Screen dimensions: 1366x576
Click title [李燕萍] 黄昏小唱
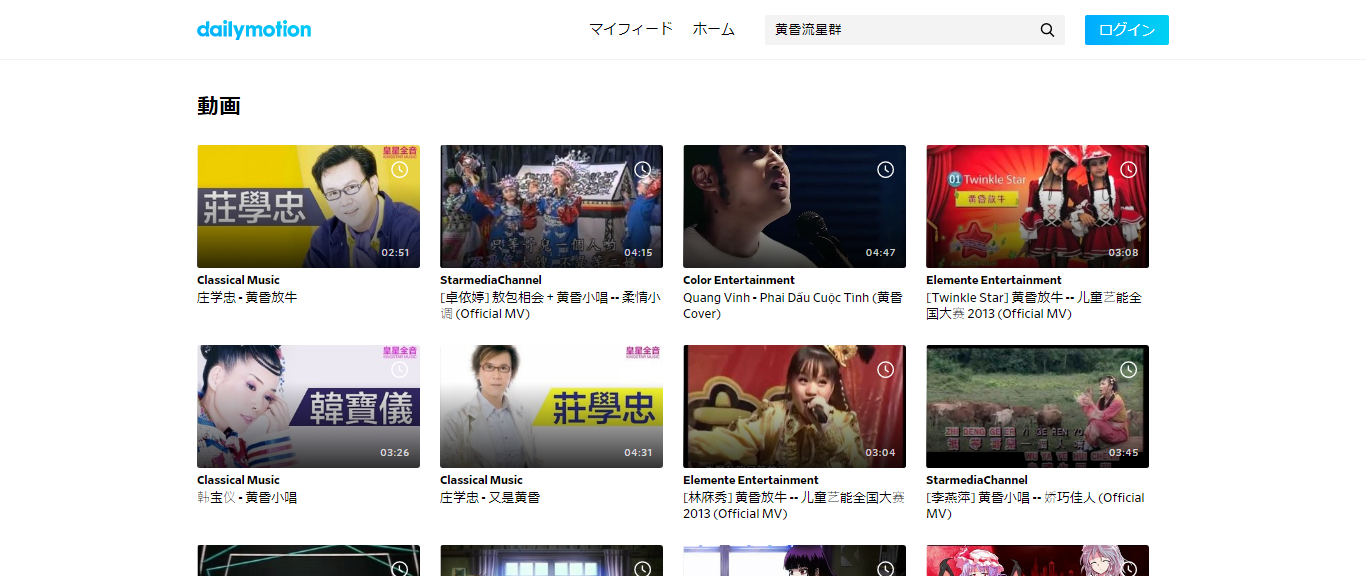point(1035,505)
